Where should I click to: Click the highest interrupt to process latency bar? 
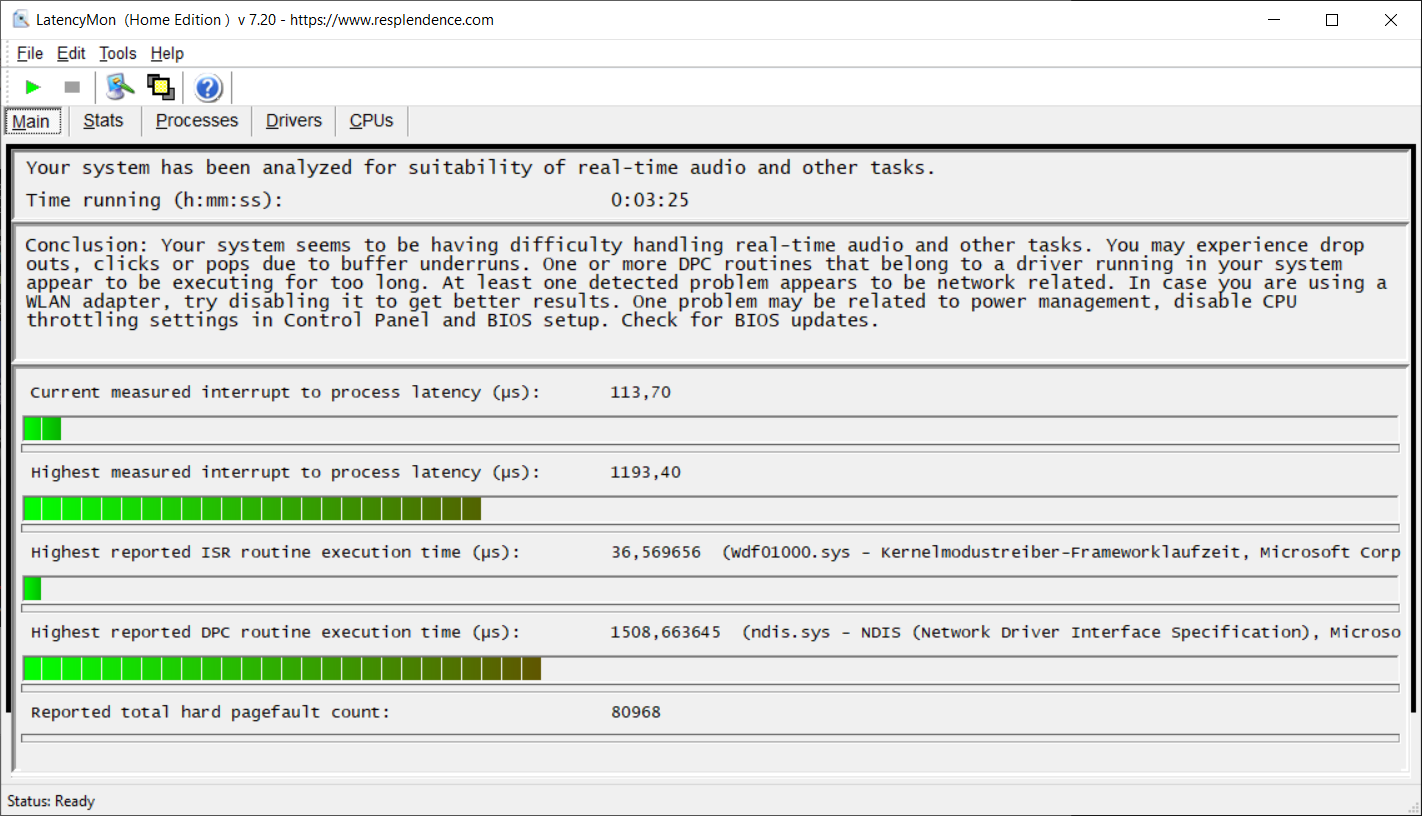click(252, 509)
